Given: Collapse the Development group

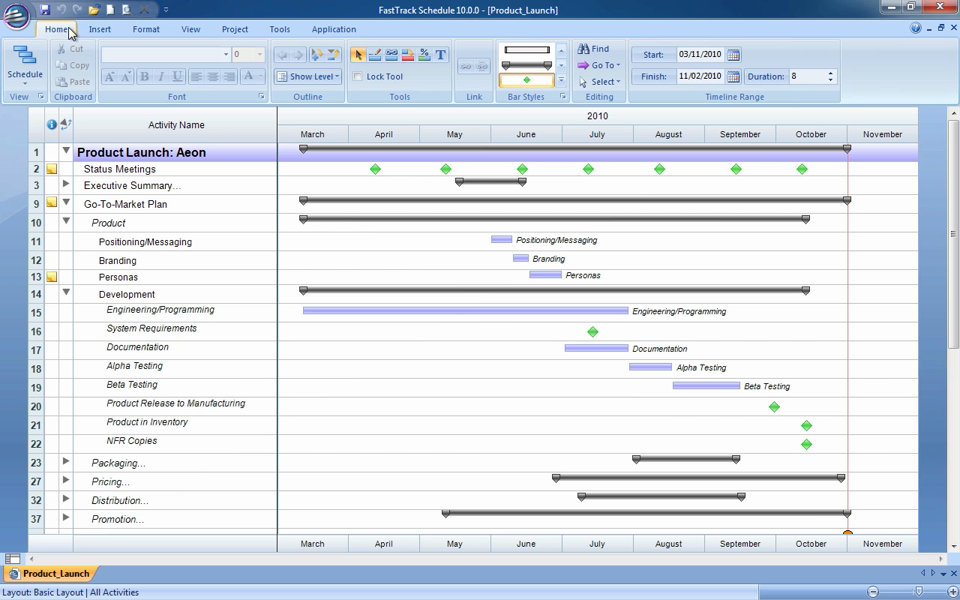Looking at the screenshot, I should point(66,293).
